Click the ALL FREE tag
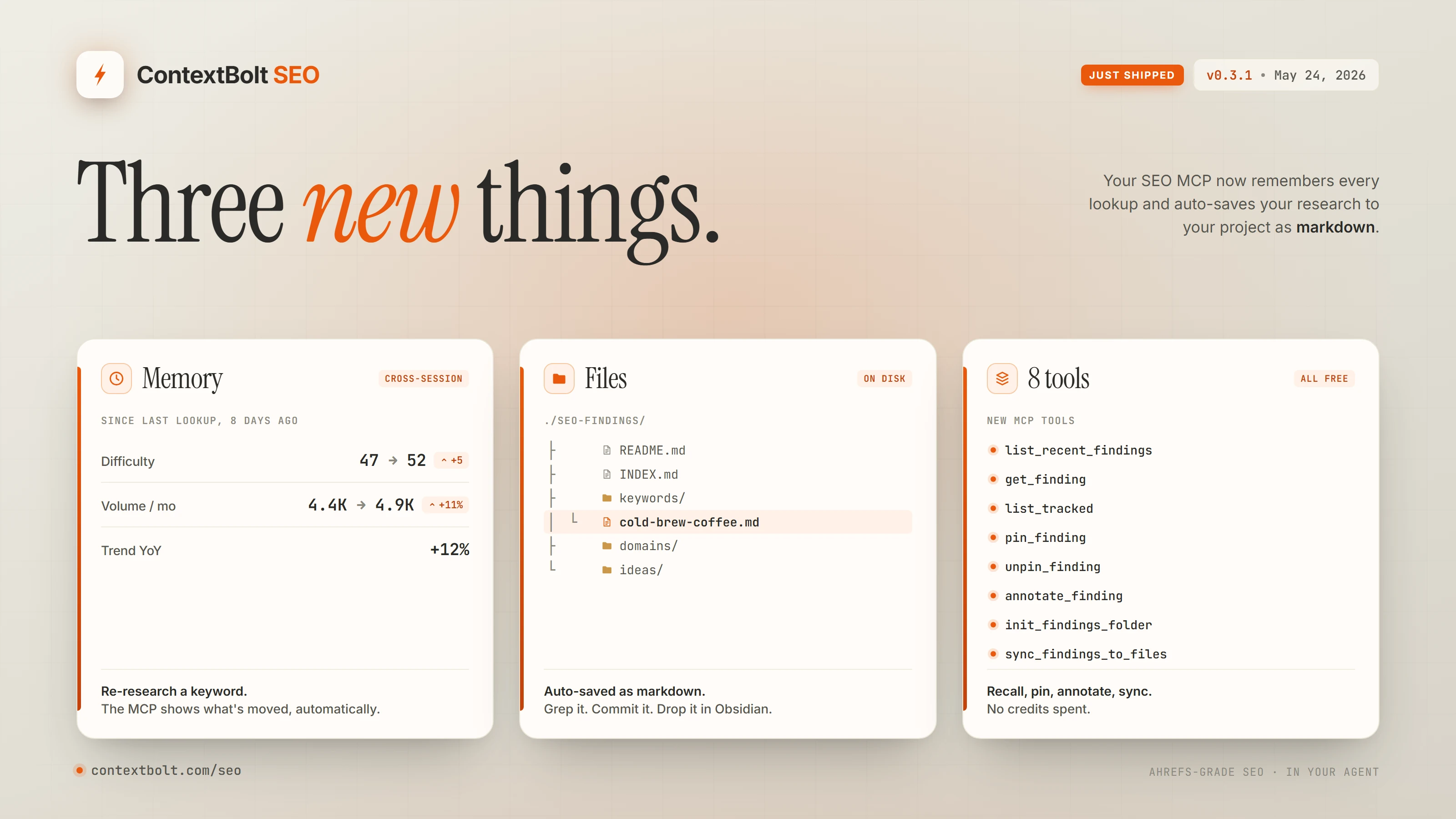The height and width of the screenshot is (819, 1456). (1324, 379)
